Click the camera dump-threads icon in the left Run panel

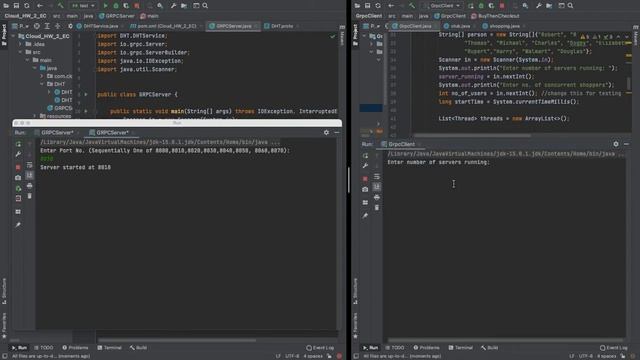click(18, 178)
